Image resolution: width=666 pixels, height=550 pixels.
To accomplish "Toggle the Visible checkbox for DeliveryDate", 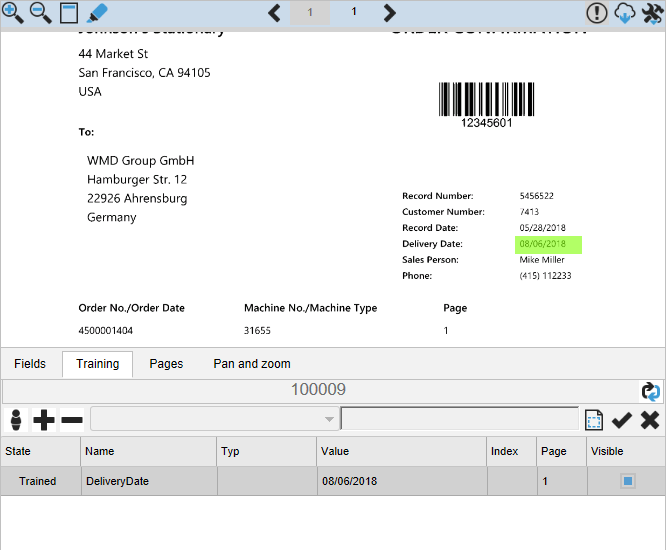I will coord(628,481).
